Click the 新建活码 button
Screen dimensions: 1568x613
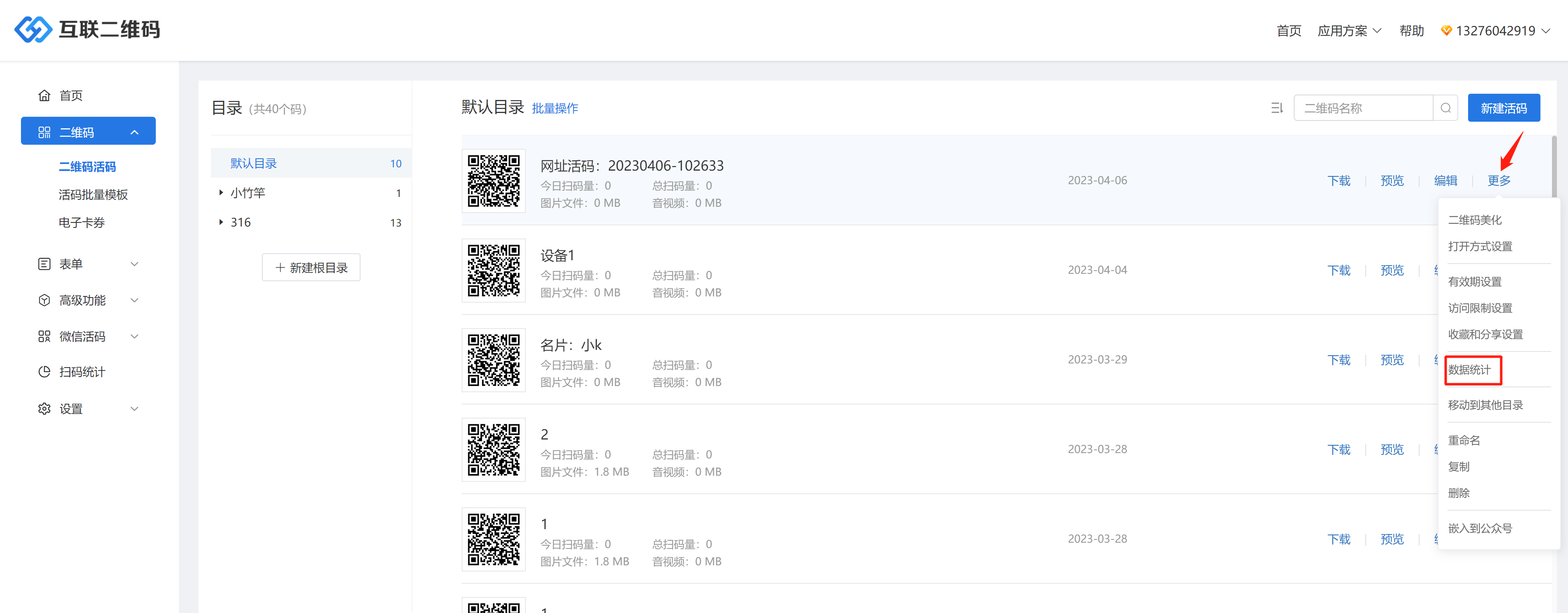pos(1503,108)
